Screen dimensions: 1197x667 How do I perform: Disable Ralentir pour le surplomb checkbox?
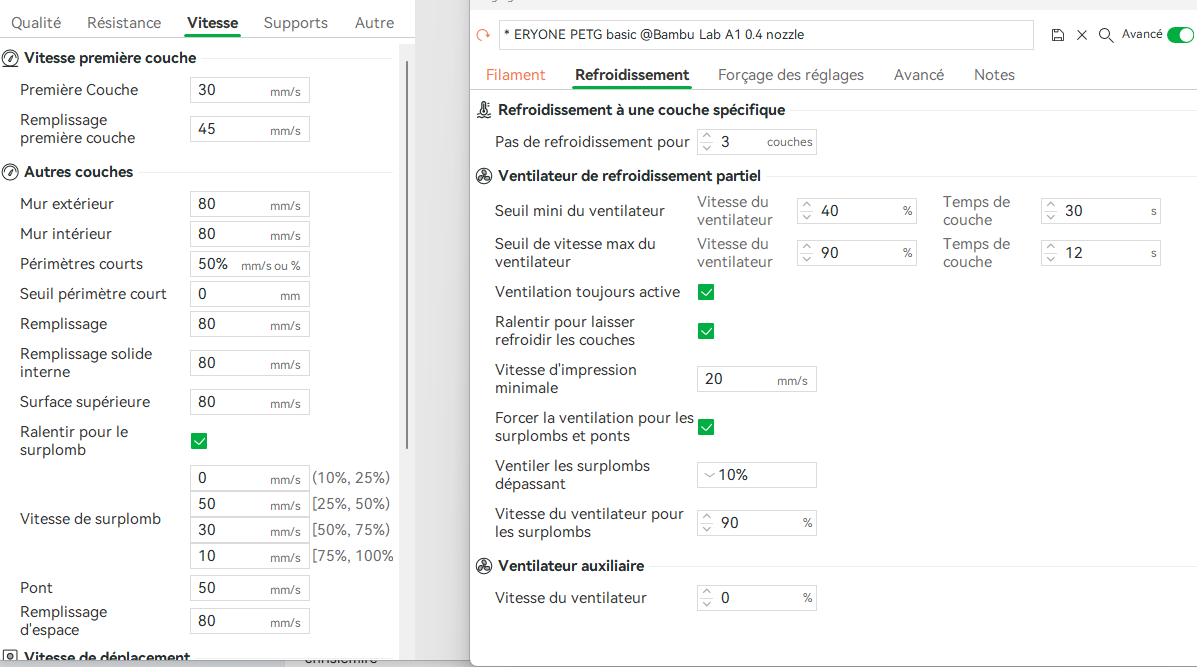(x=199, y=441)
